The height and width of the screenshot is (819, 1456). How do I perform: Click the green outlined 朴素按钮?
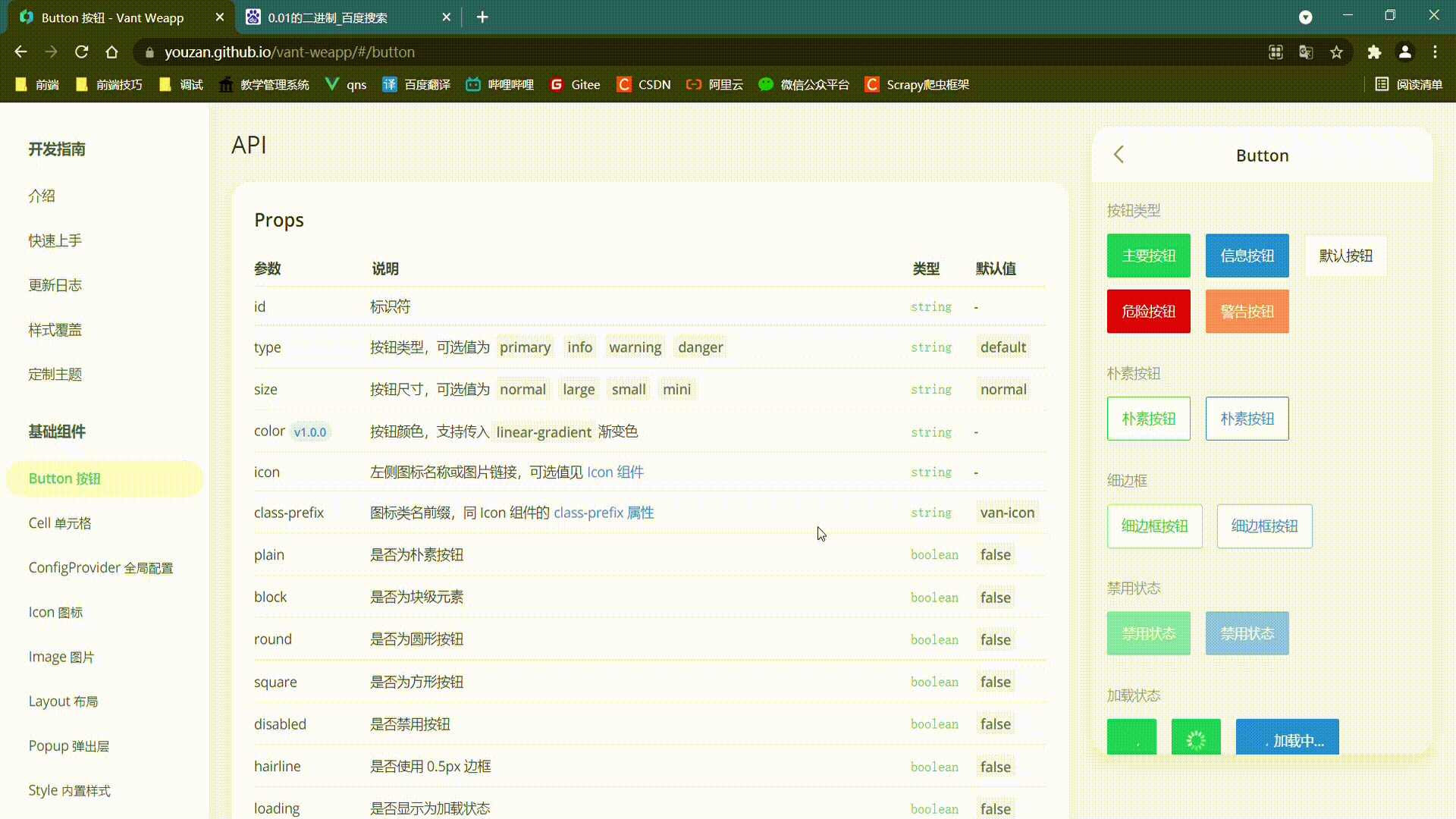pos(1149,419)
